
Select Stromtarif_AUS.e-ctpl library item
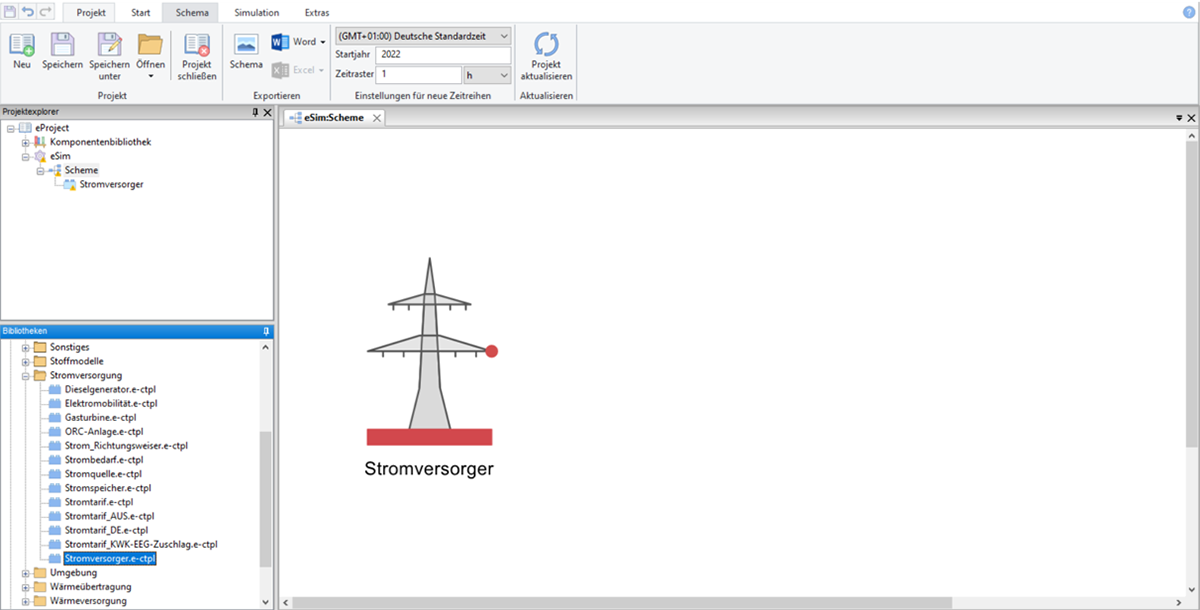tap(108, 515)
